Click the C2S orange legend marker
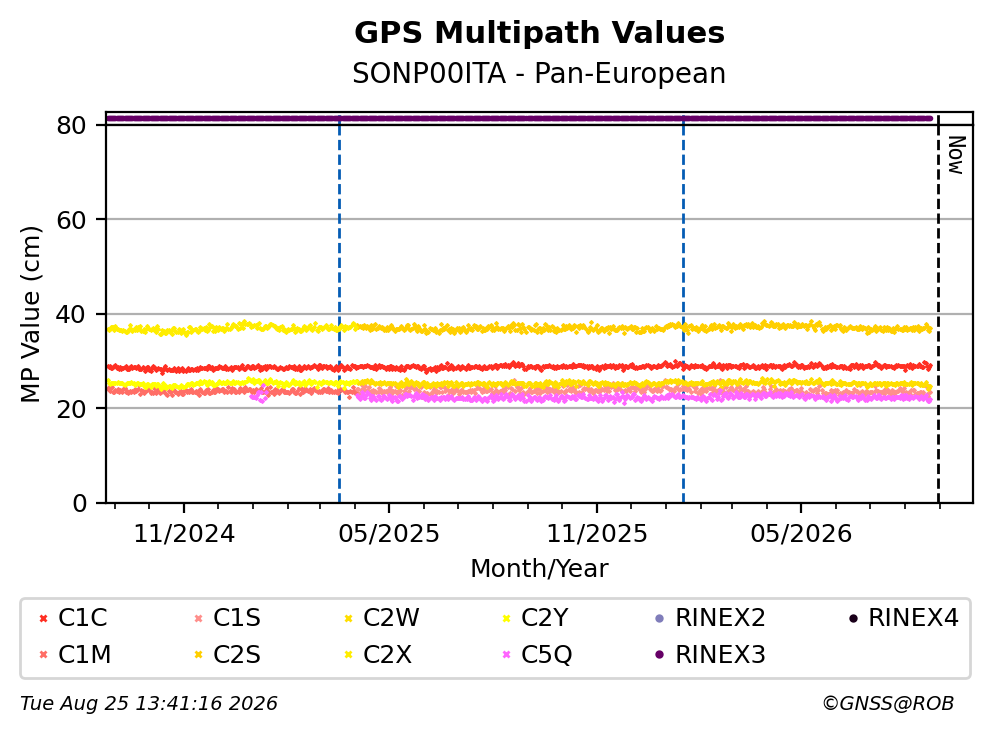993x734 pixels. coord(198,654)
